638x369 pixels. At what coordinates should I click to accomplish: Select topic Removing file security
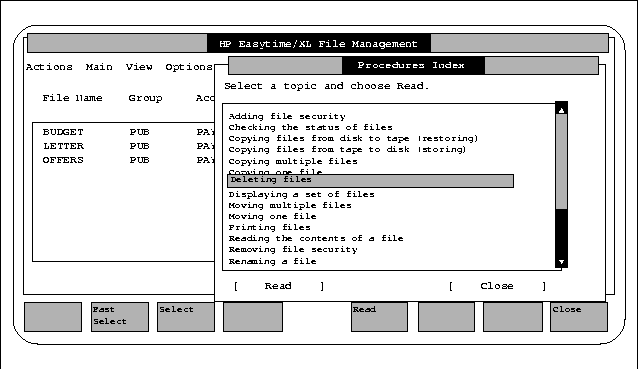click(293, 249)
